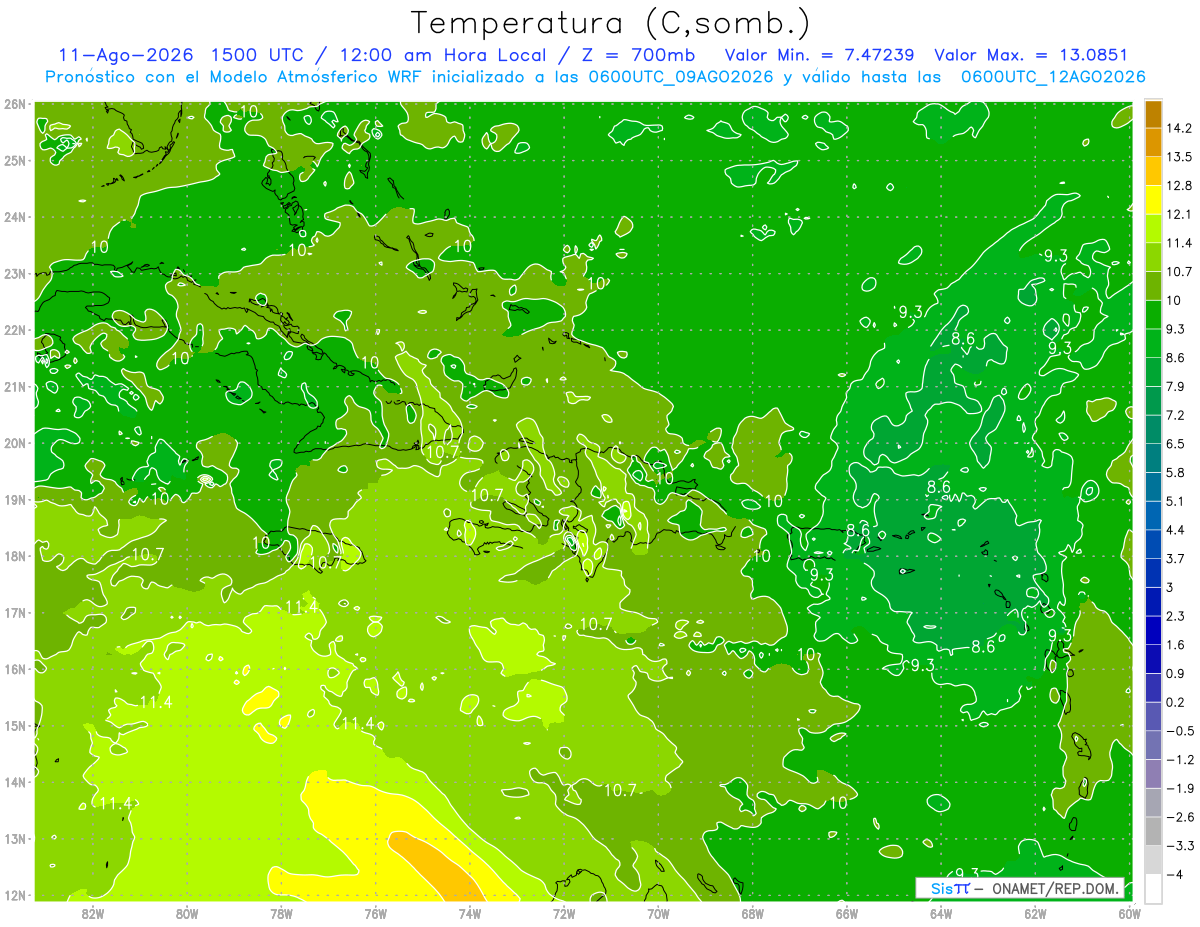The height and width of the screenshot is (927, 1200).
Task: Click the SisTT logo in the credit box
Action: (x=949, y=888)
